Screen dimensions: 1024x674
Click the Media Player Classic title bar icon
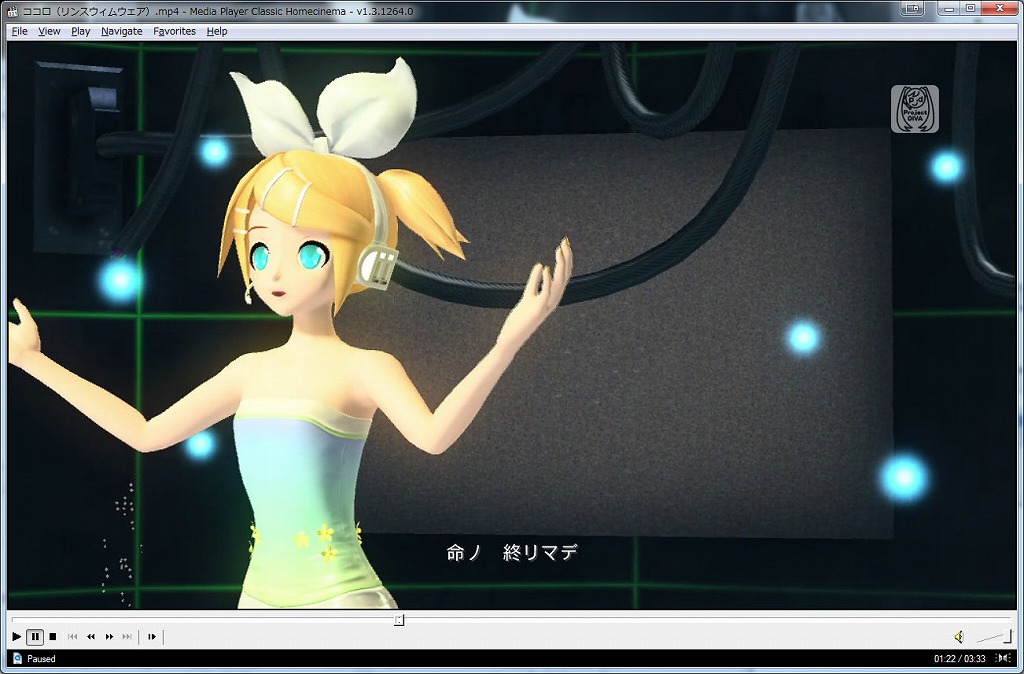pyautogui.click(x=12, y=10)
